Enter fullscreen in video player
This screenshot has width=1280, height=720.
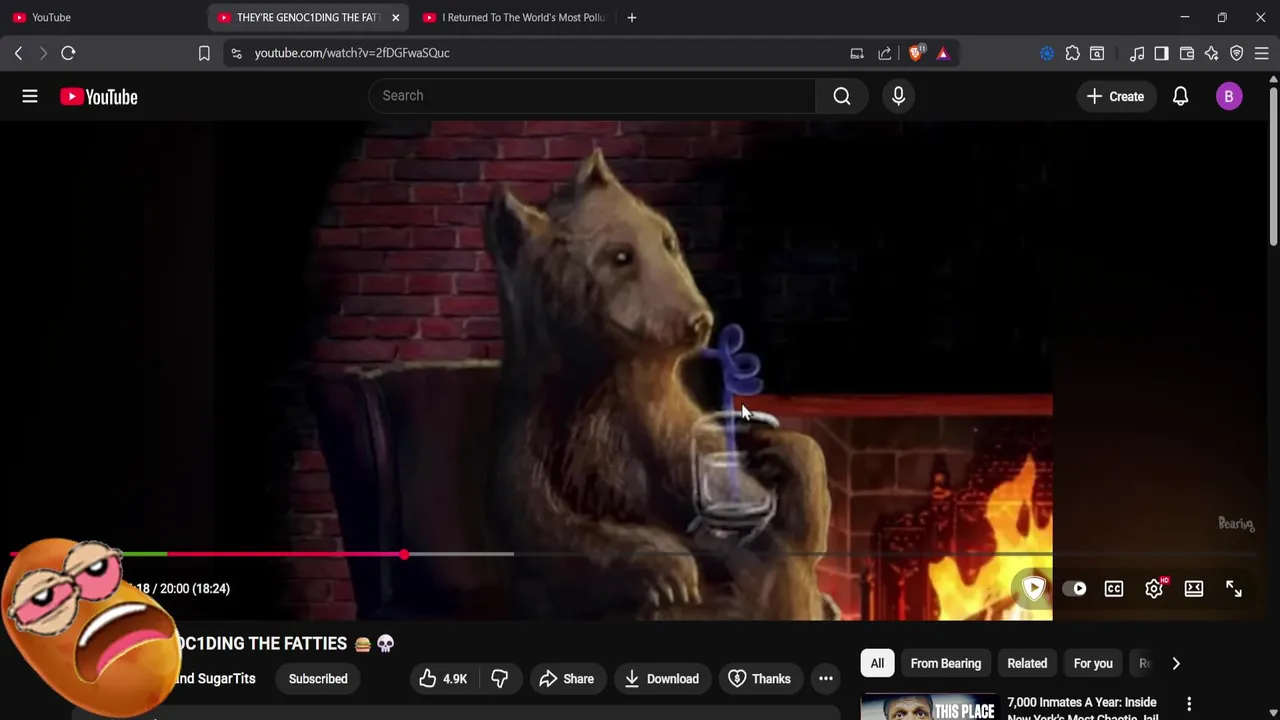tap(1234, 589)
